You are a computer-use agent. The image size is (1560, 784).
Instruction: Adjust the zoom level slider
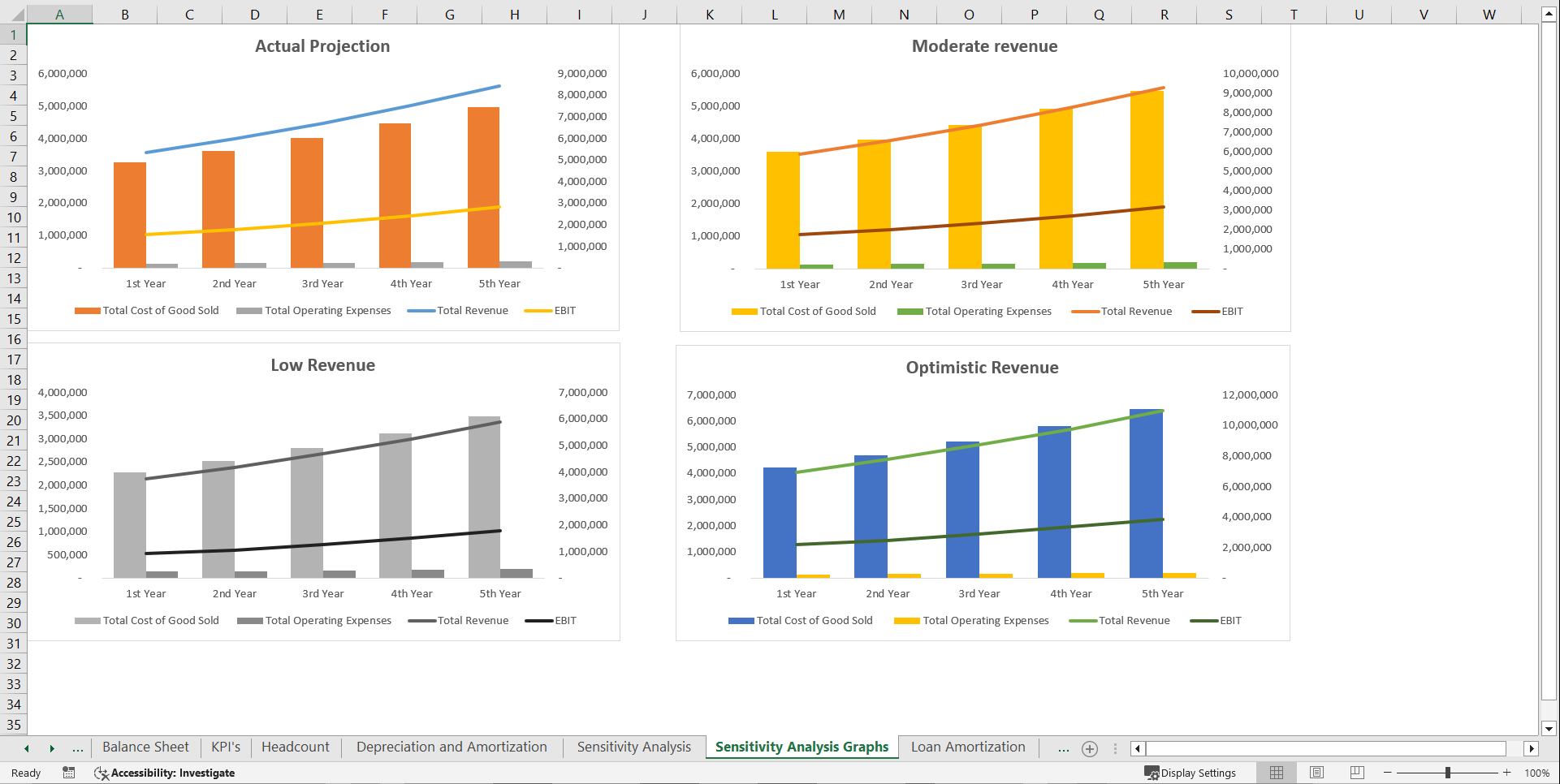tap(1447, 773)
